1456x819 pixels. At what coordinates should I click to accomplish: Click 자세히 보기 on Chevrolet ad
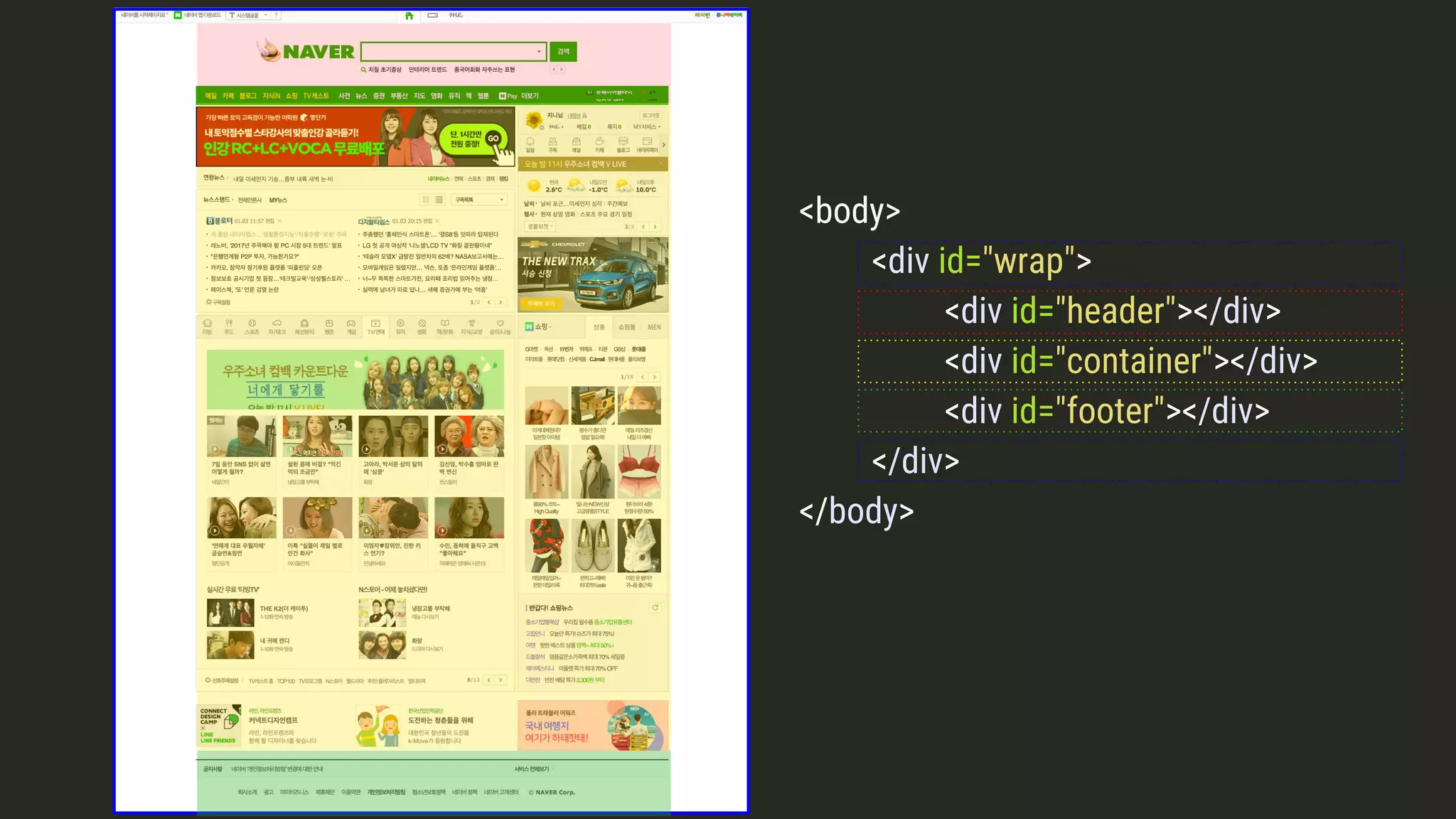(x=541, y=304)
